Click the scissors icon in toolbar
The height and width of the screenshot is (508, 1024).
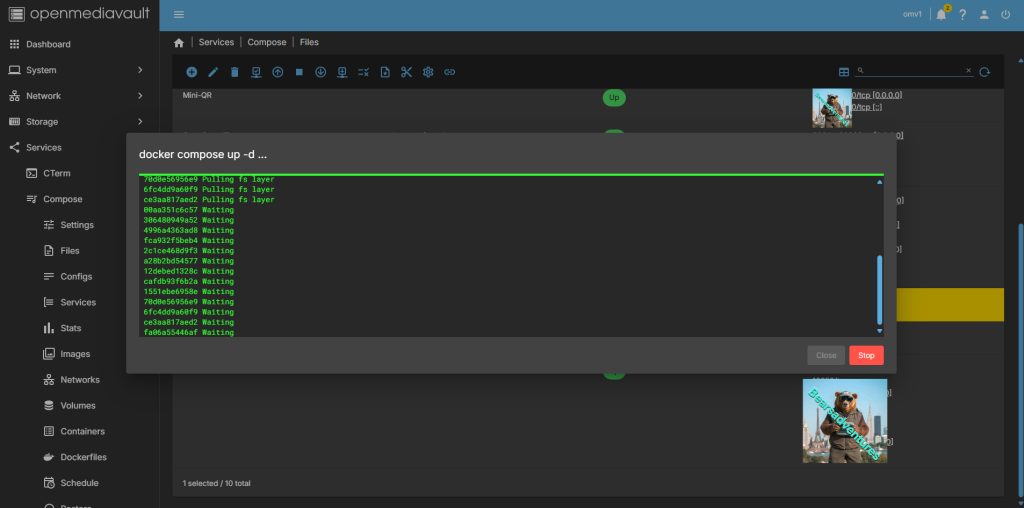(x=406, y=72)
